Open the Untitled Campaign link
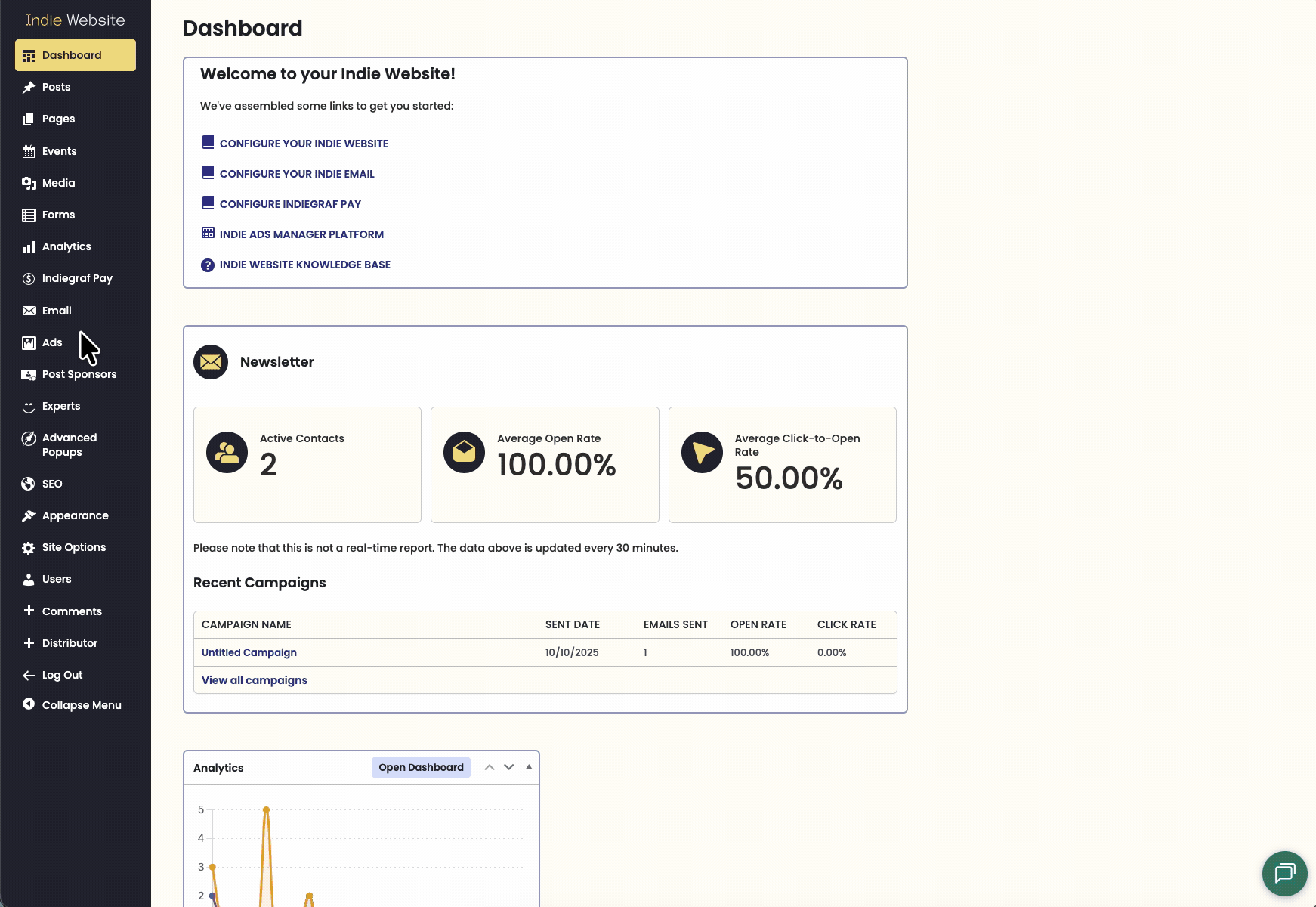 (x=249, y=652)
